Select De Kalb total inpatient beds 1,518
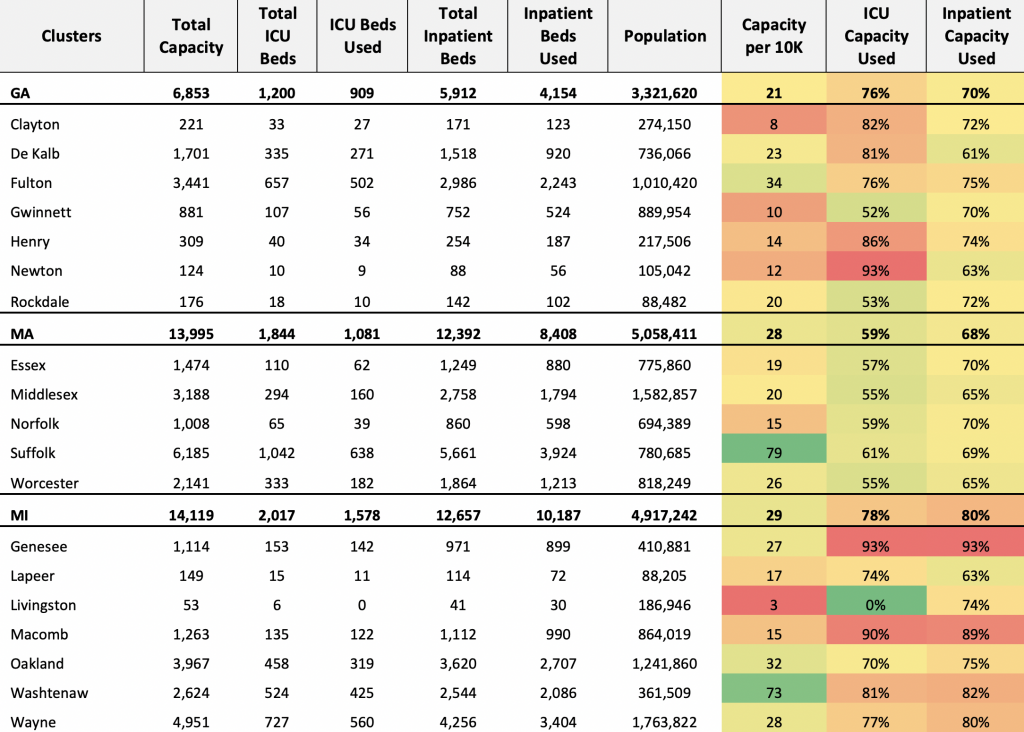1024x732 pixels. (458, 153)
